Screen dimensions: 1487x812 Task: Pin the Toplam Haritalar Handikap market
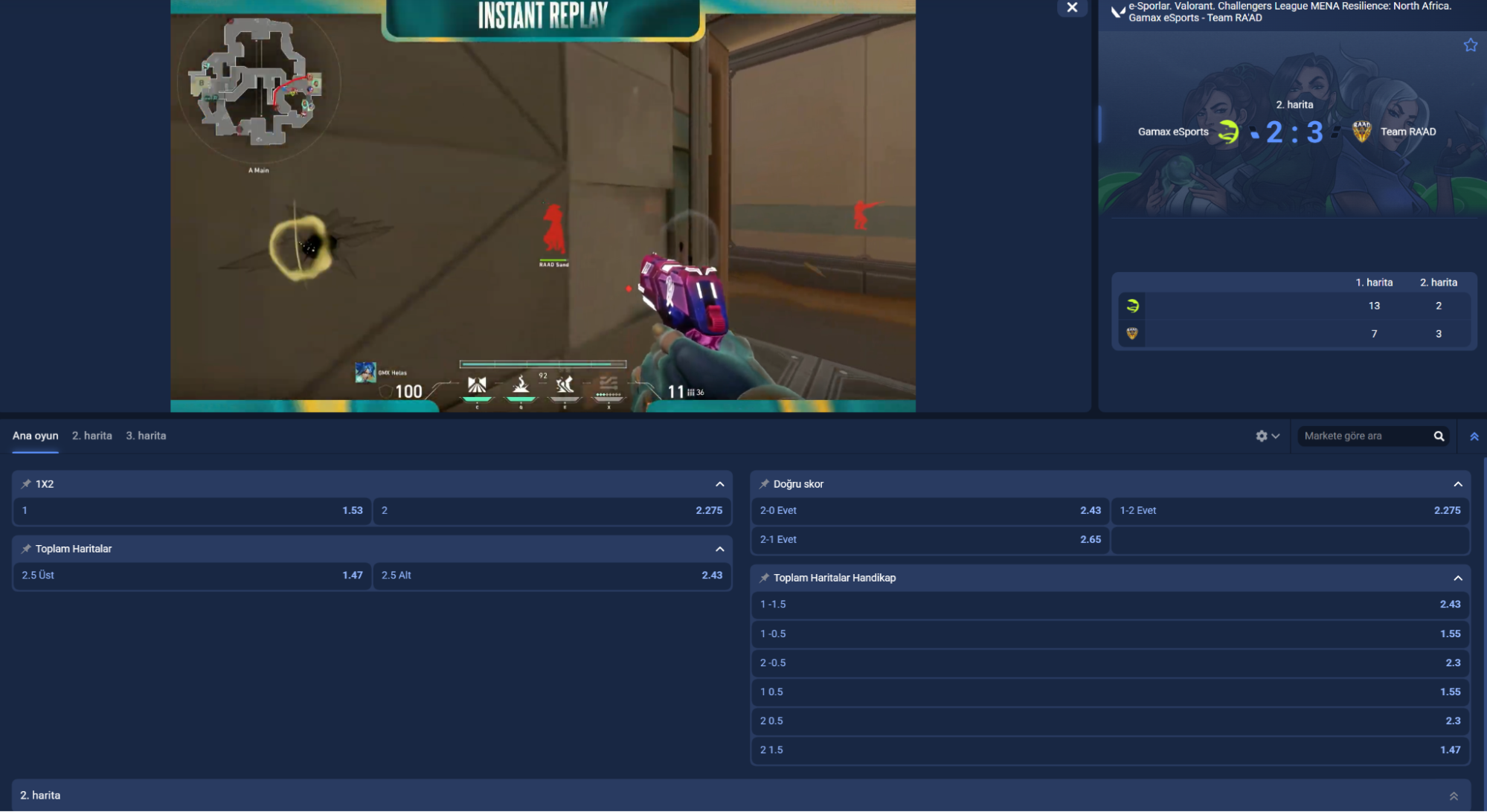point(764,578)
